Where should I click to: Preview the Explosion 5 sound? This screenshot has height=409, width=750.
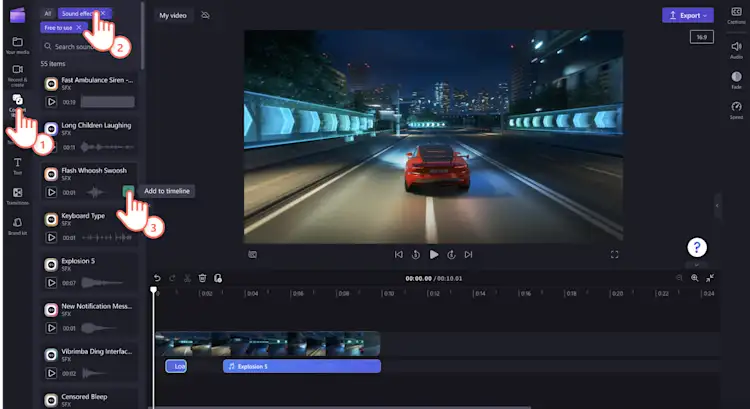pos(51,283)
